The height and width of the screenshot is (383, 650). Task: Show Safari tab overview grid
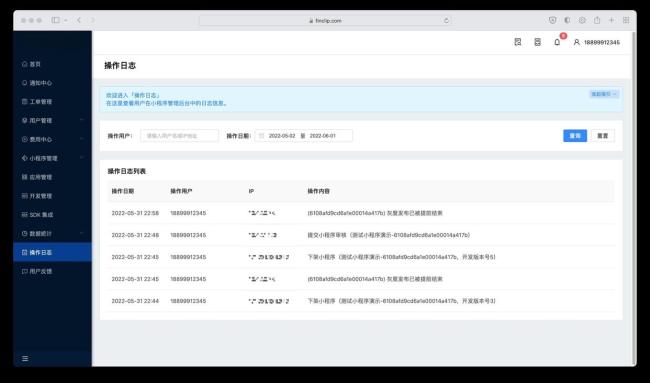tap(626, 20)
